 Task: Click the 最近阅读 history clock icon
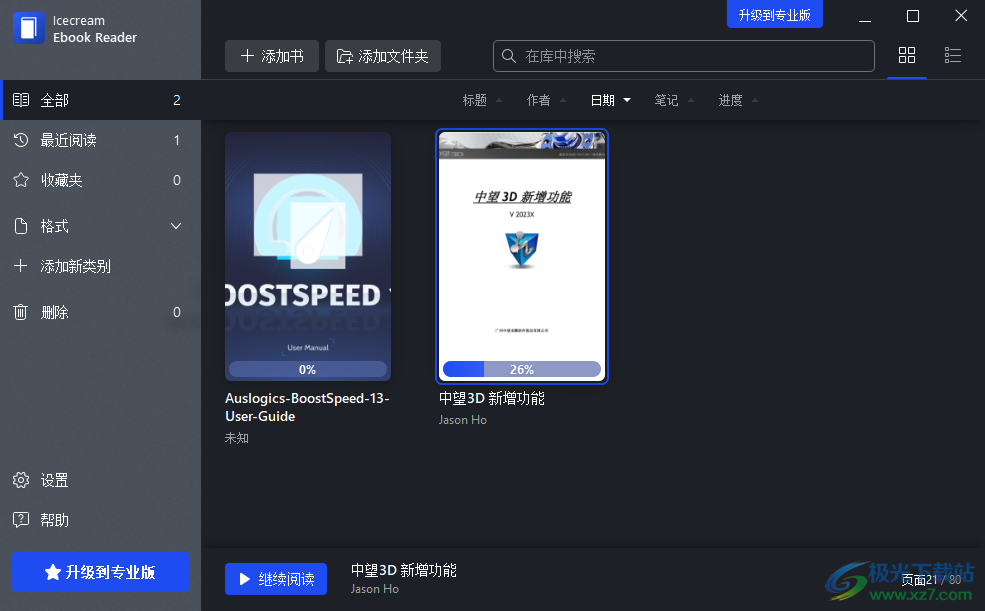21,140
